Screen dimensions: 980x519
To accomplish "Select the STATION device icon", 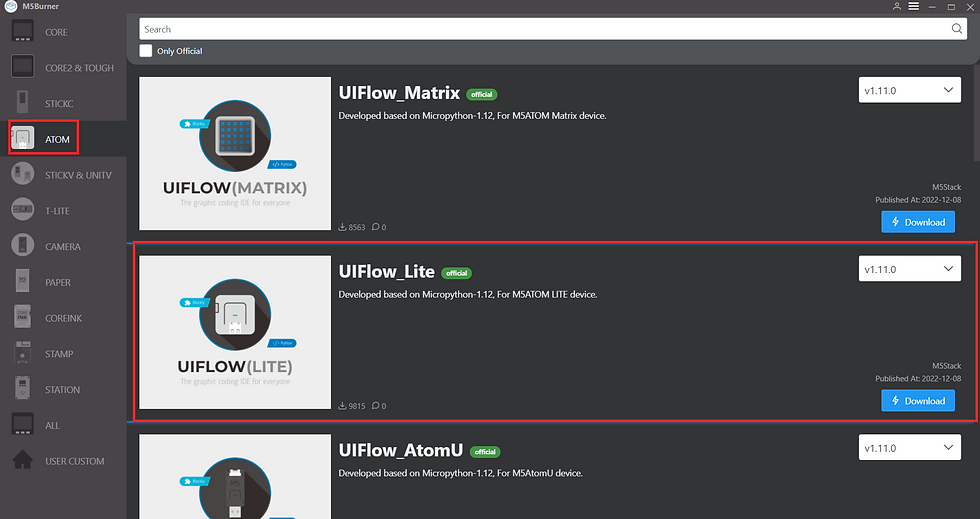I will tap(22, 388).
